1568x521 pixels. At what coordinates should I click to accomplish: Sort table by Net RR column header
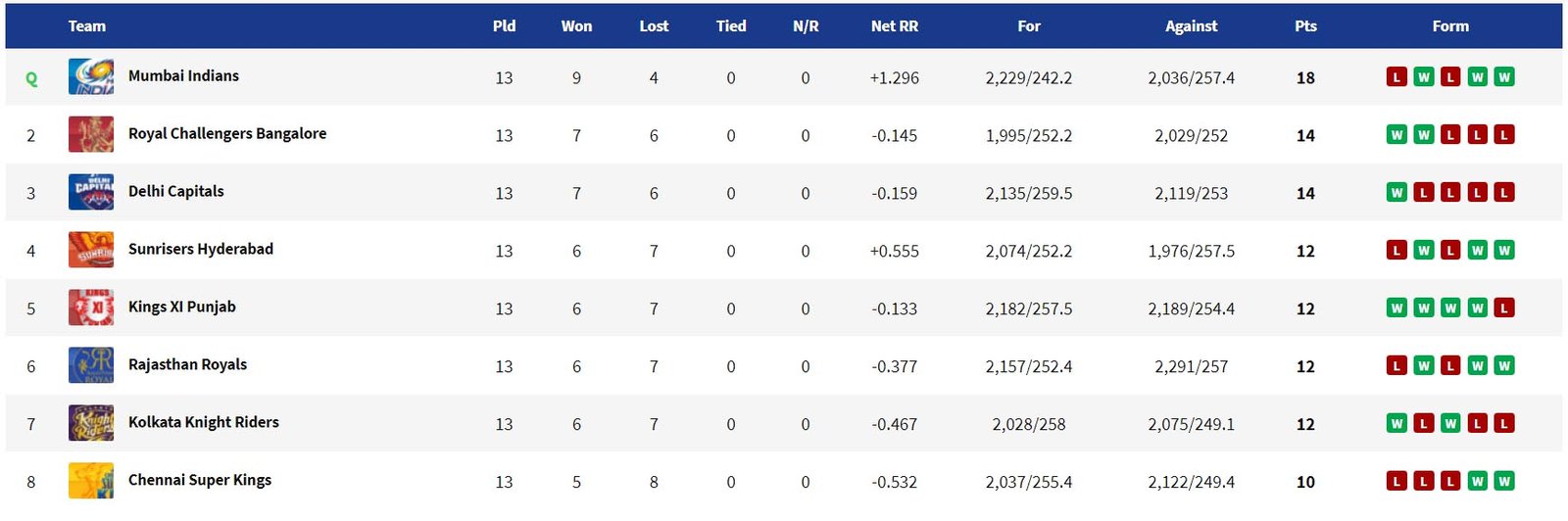pyautogui.click(x=895, y=26)
